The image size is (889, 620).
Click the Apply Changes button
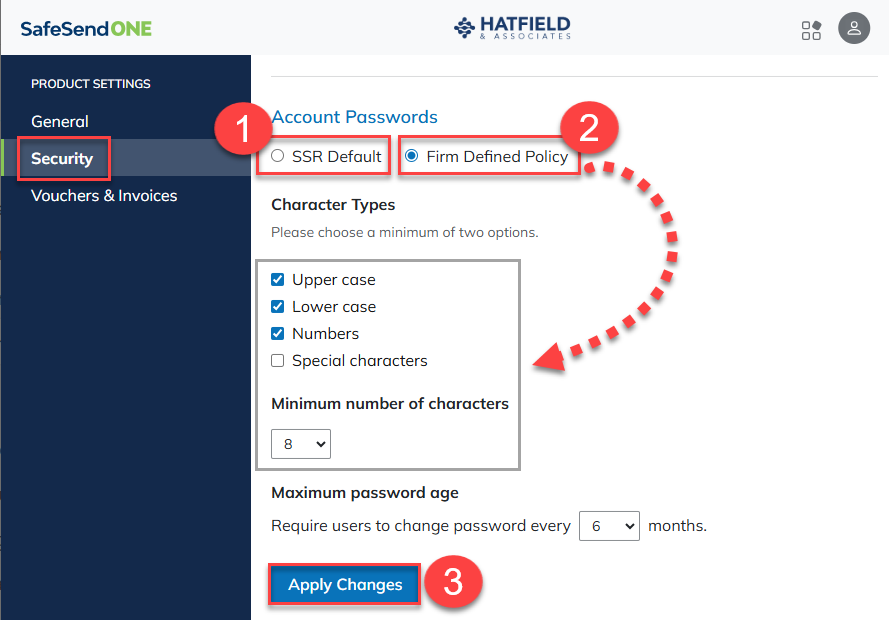click(345, 584)
